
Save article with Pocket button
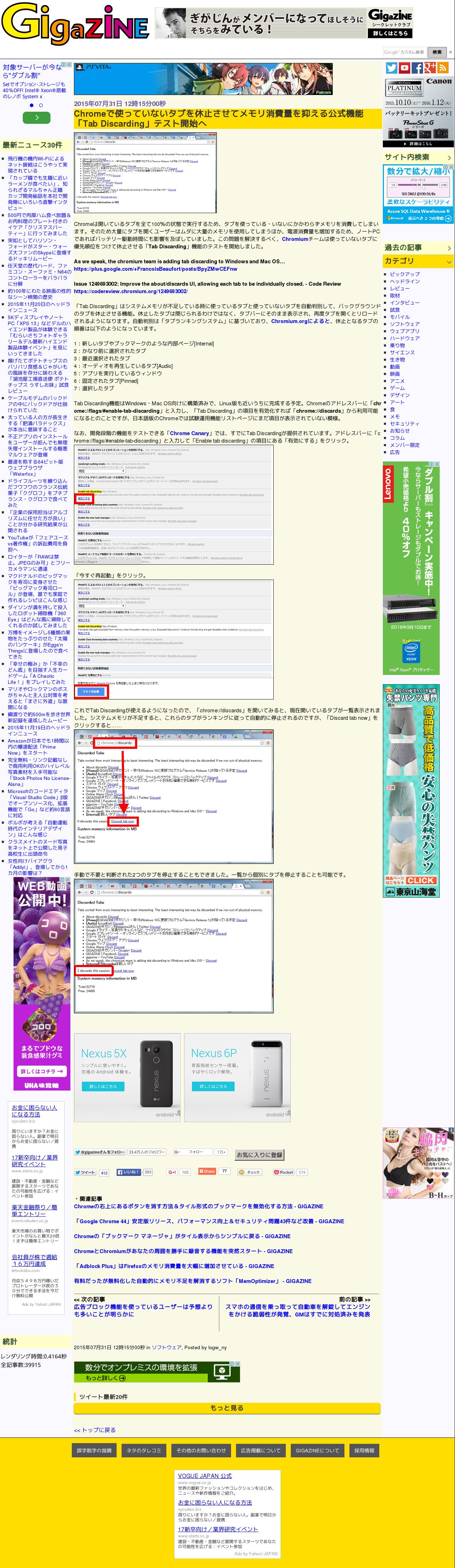pos(283,1172)
